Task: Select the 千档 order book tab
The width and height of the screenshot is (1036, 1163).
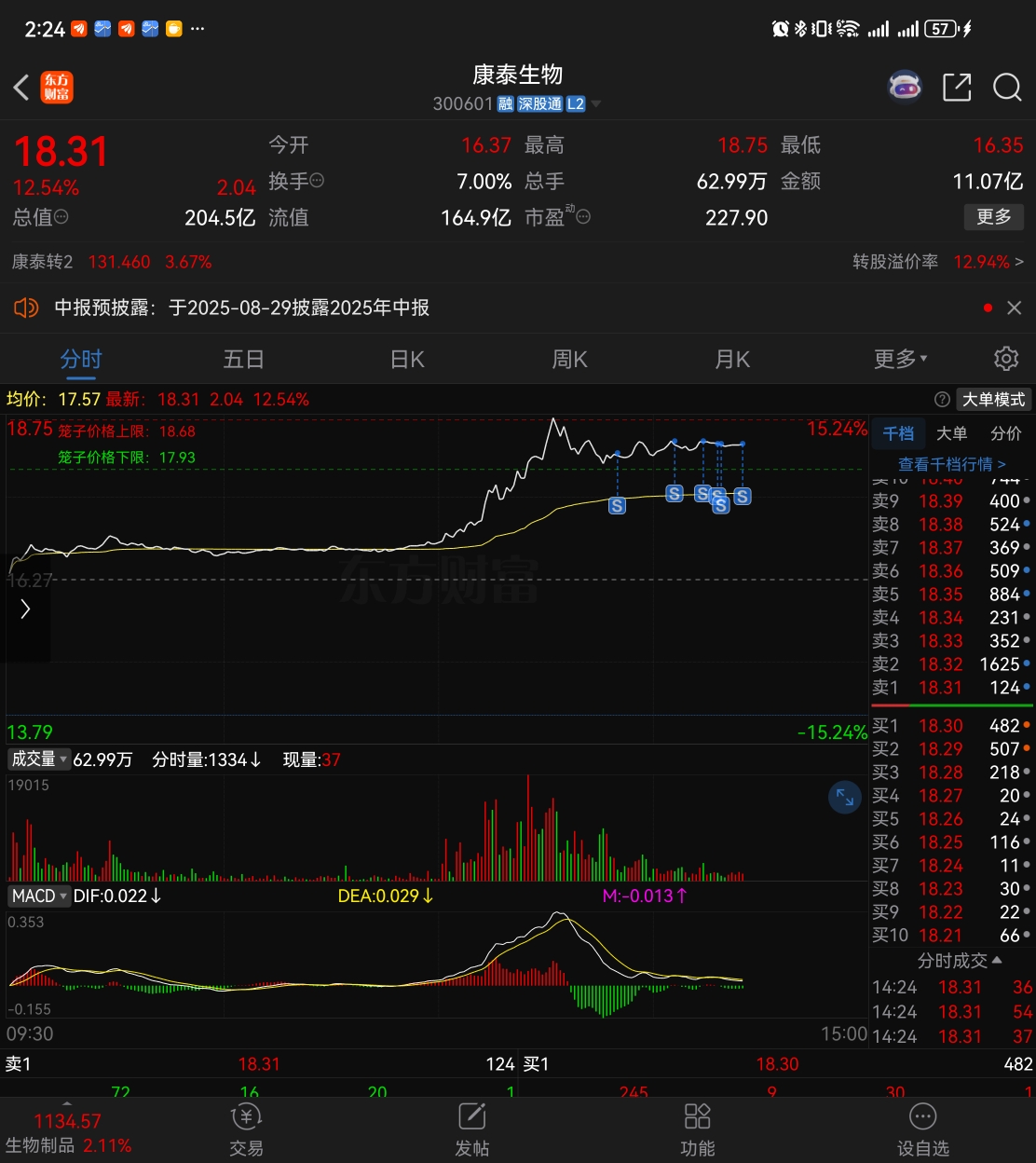Action: [x=898, y=433]
